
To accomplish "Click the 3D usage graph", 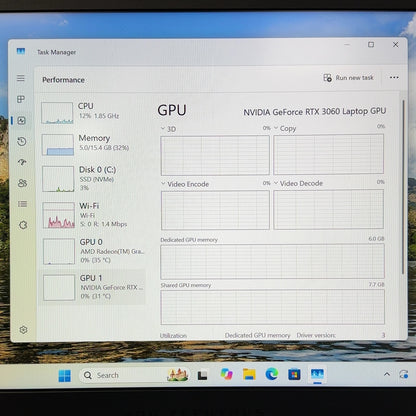I will point(215,155).
